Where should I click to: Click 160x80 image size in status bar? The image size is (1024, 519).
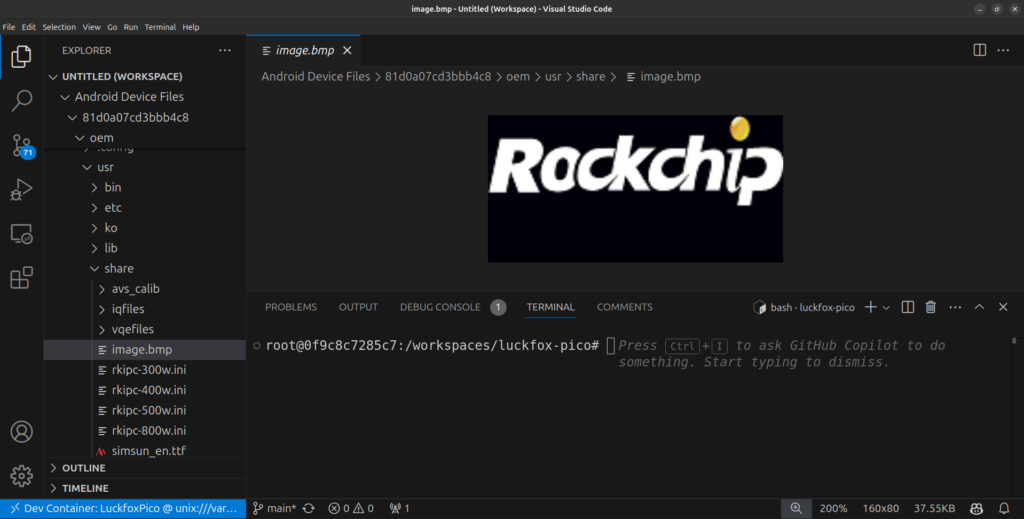(880, 508)
